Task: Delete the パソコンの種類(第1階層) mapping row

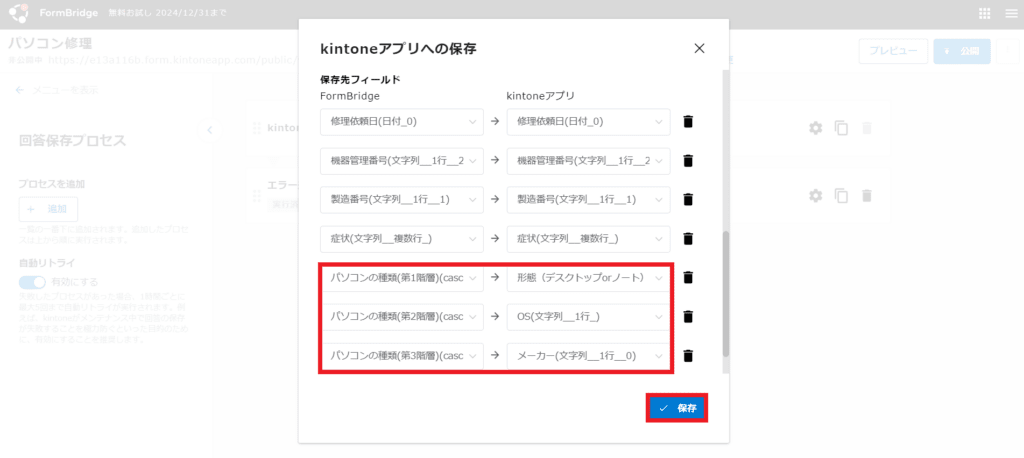Action: pos(688,277)
